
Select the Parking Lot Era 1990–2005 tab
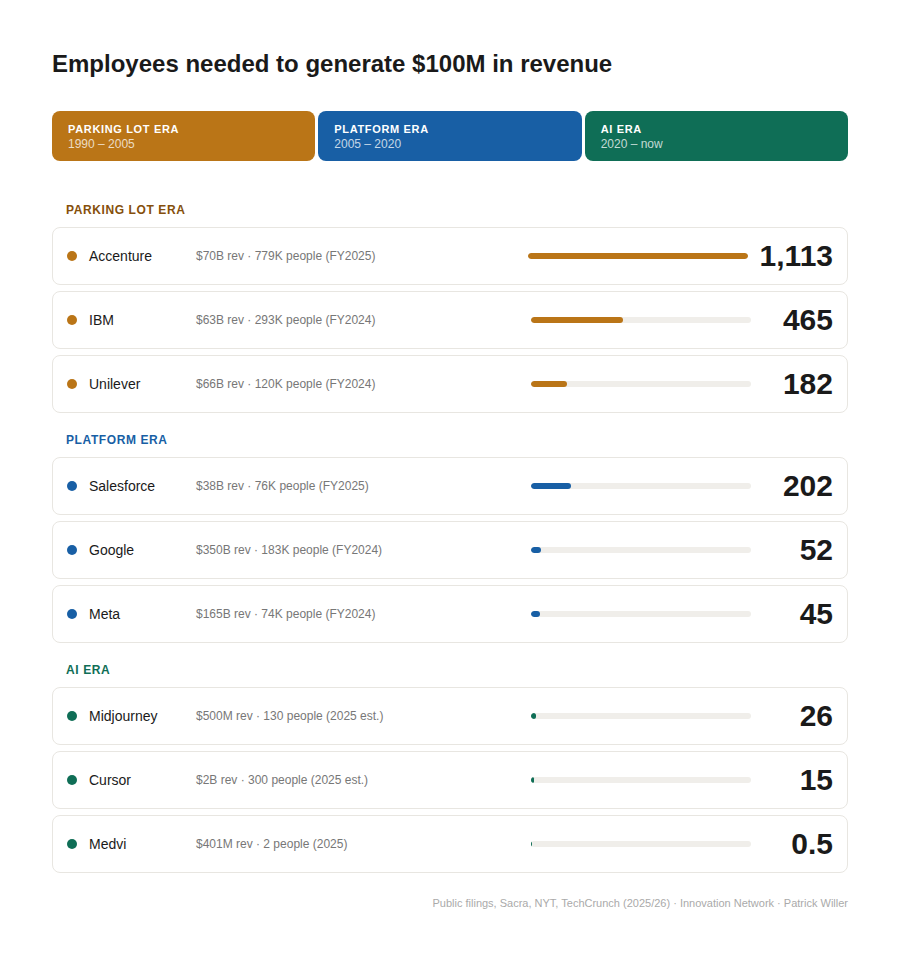click(x=183, y=136)
